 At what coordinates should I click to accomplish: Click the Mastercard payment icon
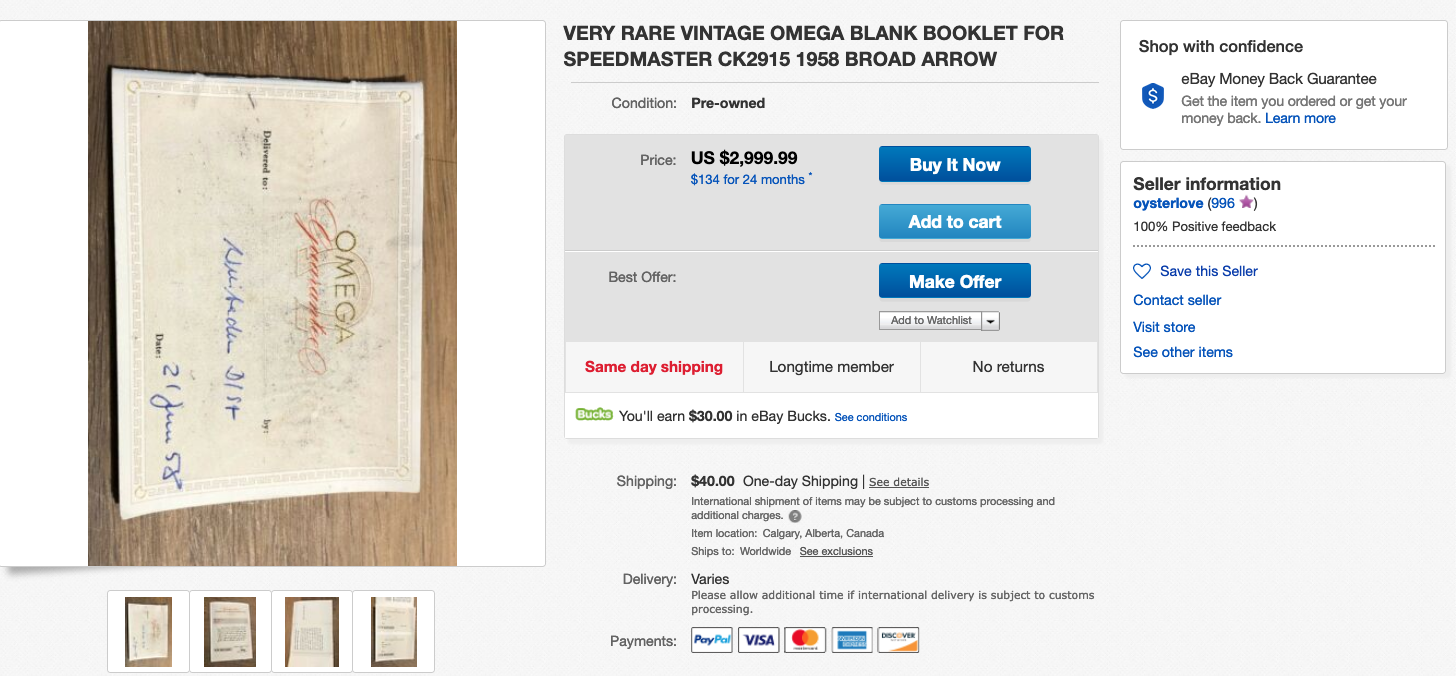(x=805, y=640)
